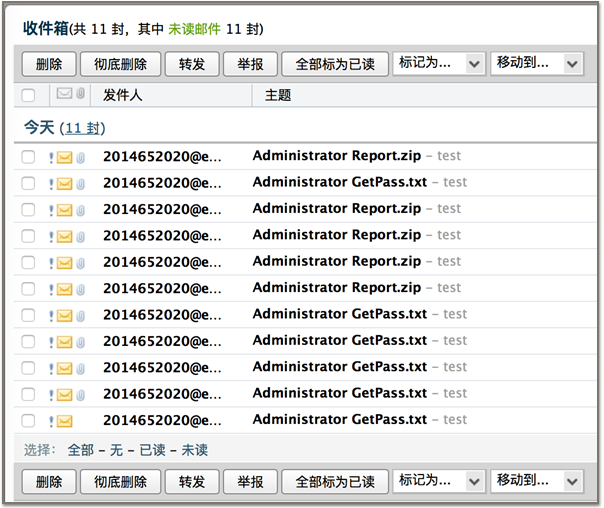604x508 pixels.
Task: Click the unread envelope icon in the second email row
Action: click(64, 184)
